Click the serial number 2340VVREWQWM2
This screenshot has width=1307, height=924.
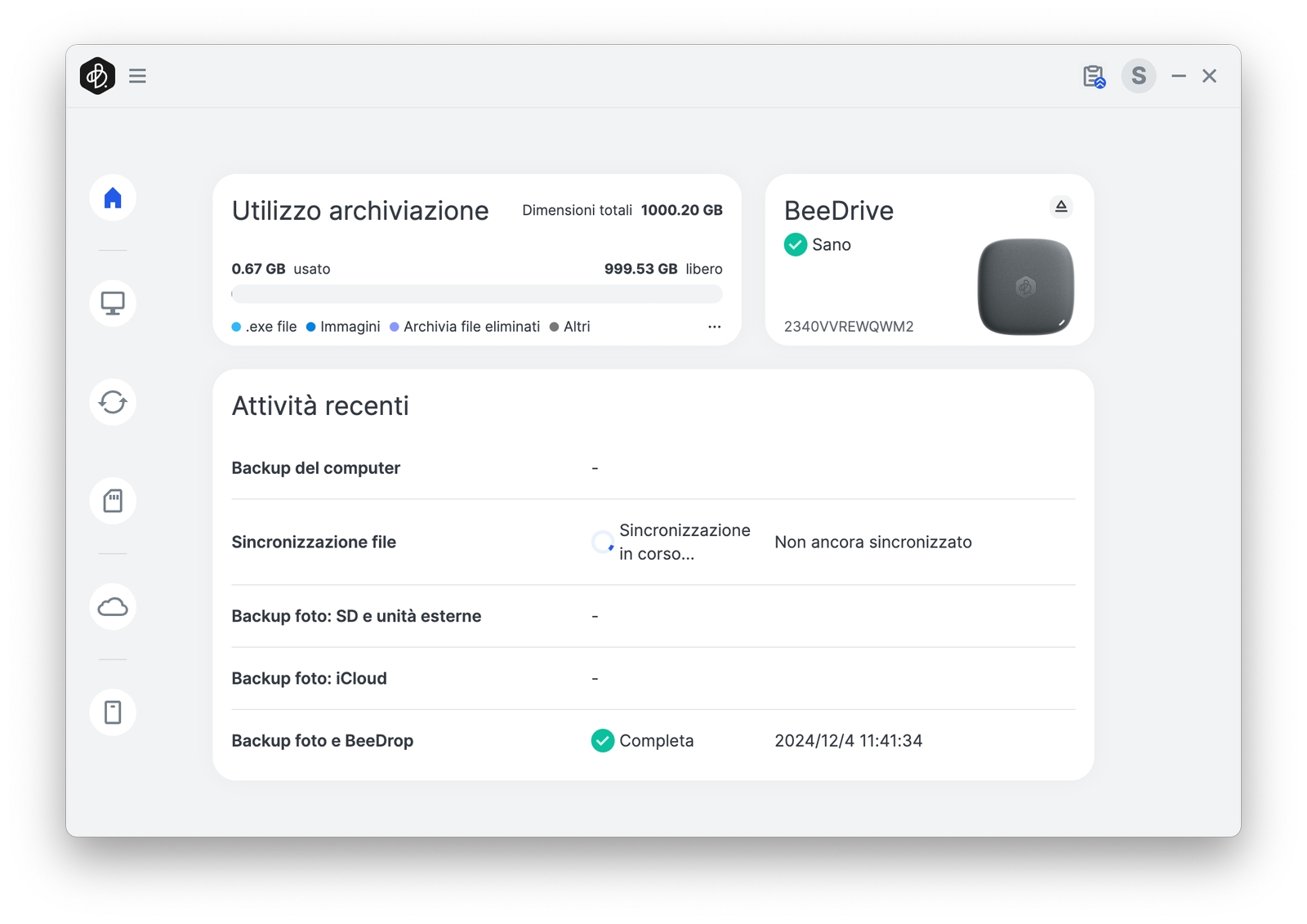click(x=849, y=327)
